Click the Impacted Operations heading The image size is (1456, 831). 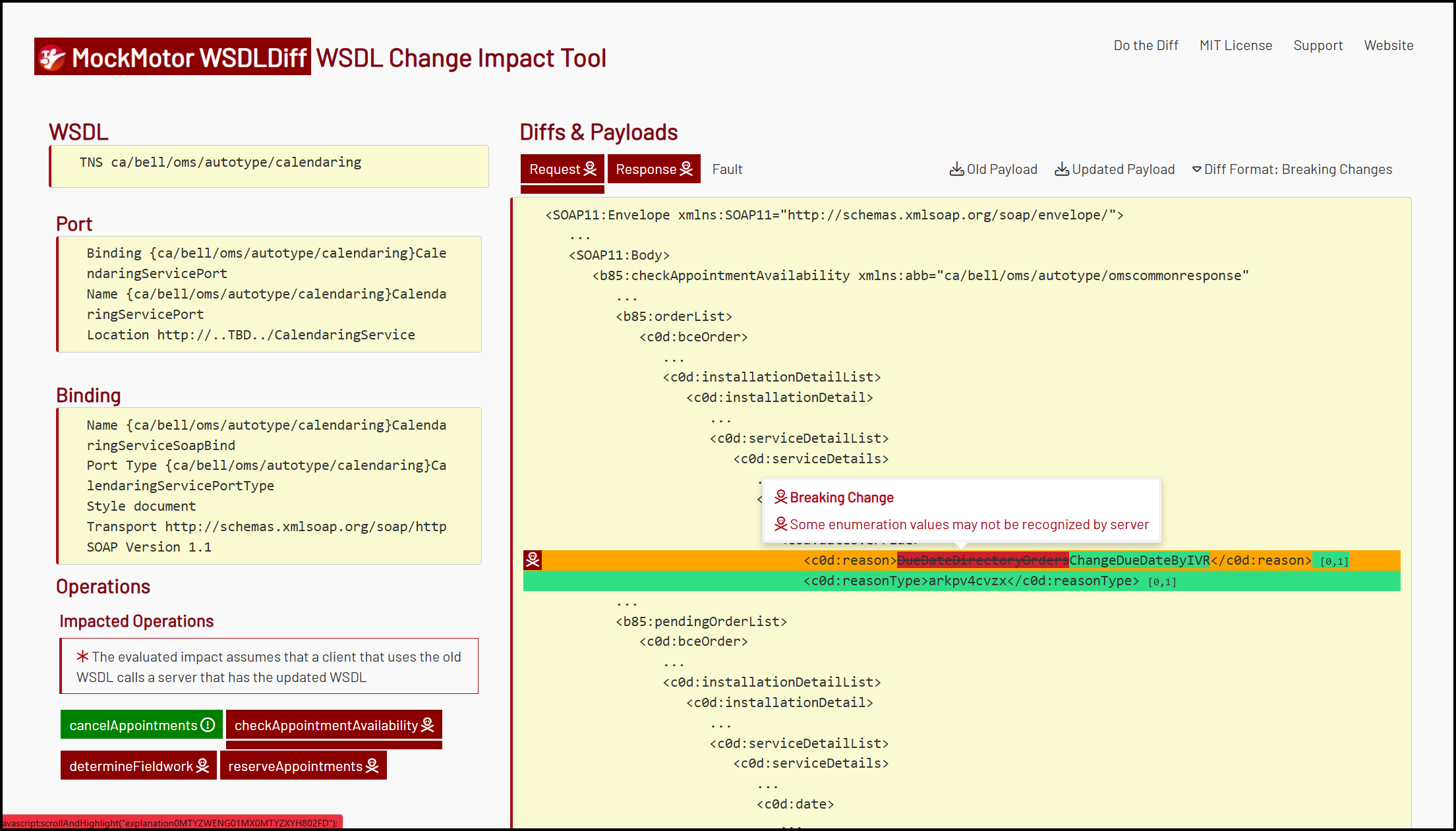(136, 621)
